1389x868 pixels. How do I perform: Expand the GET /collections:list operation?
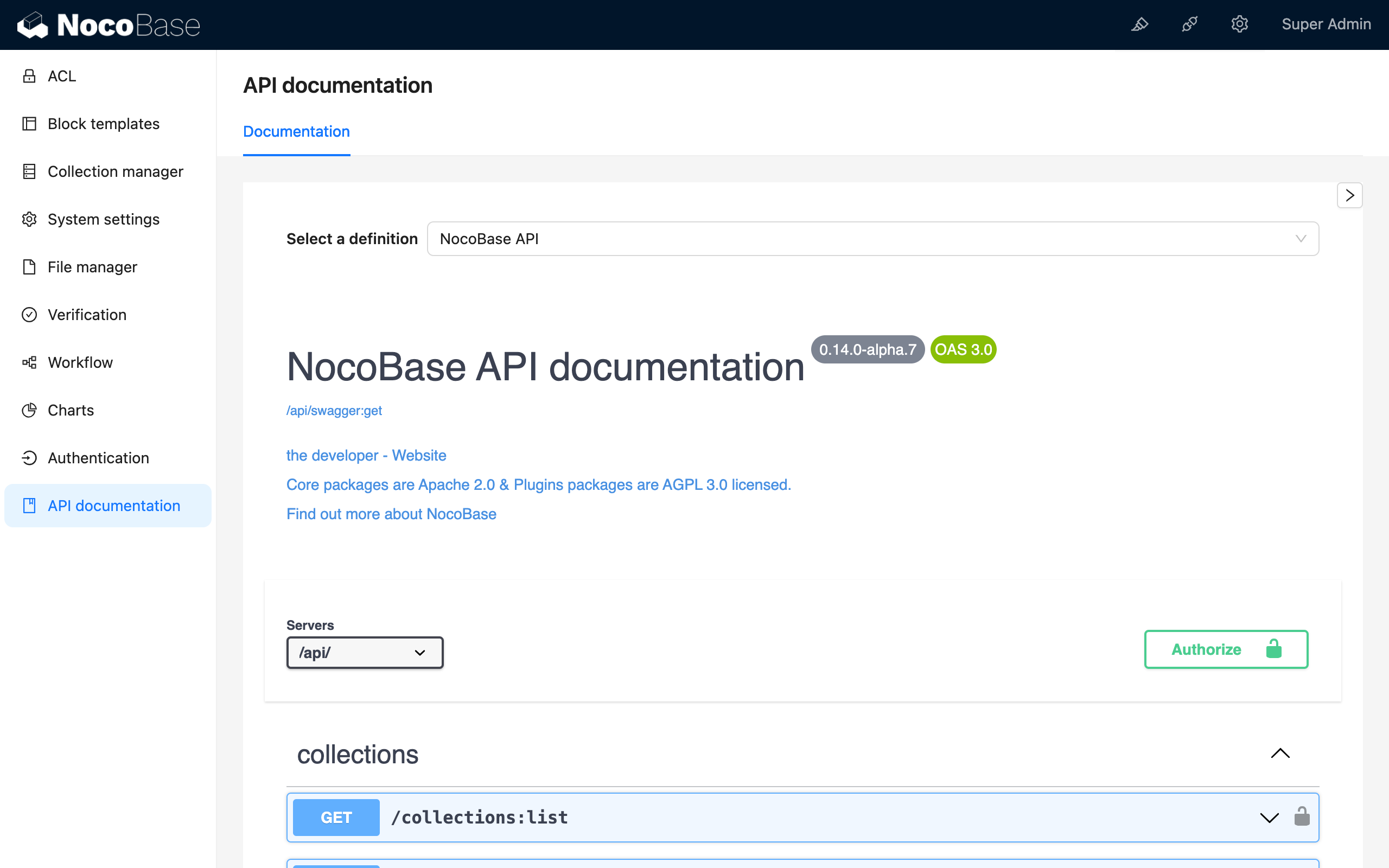tap(1269, 817)
